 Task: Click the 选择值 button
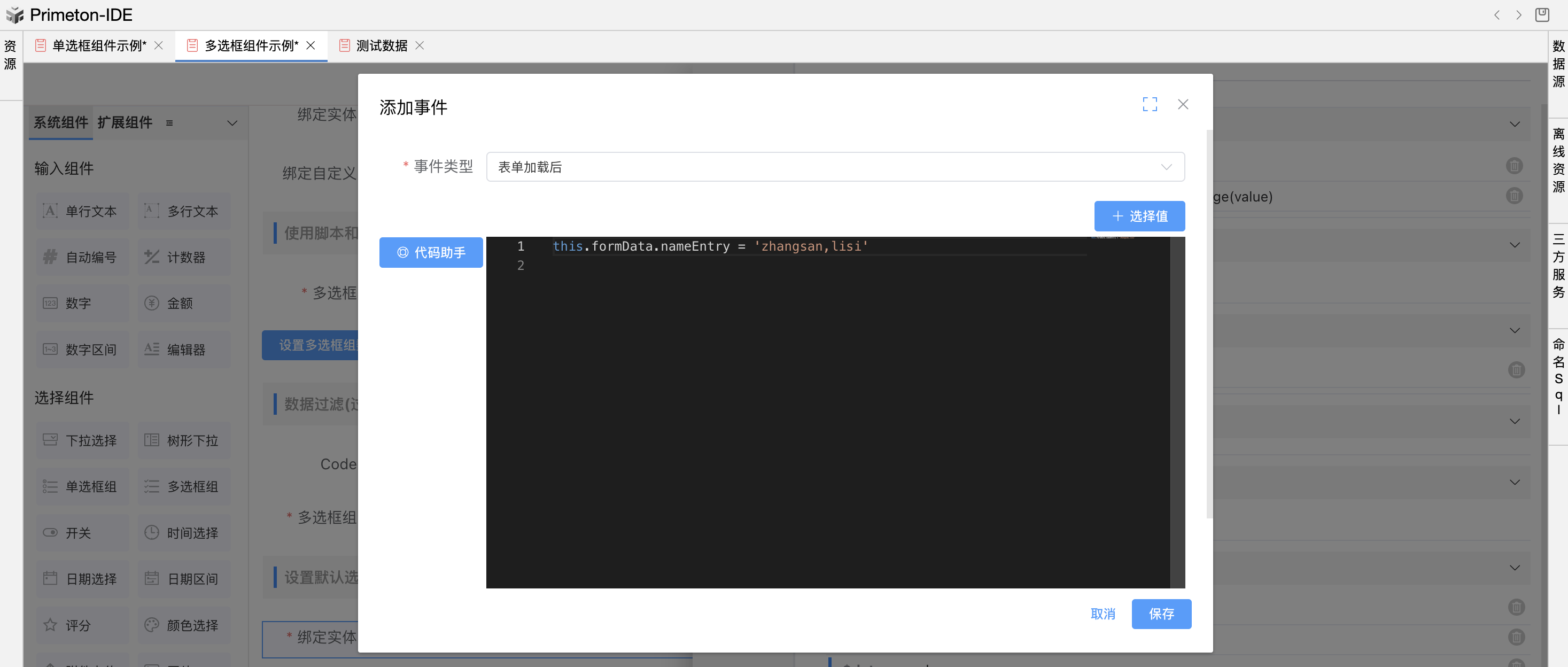[1139, 216]
